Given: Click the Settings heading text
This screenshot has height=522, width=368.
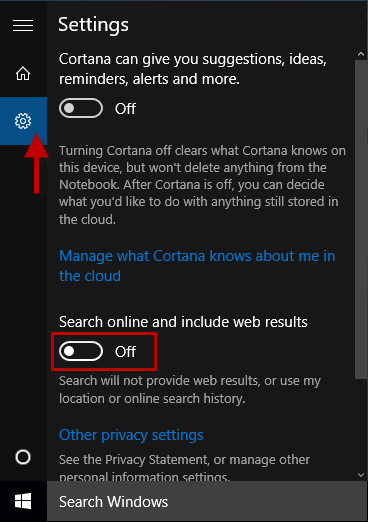Looking at the screenshot, I should coord(93,25).
